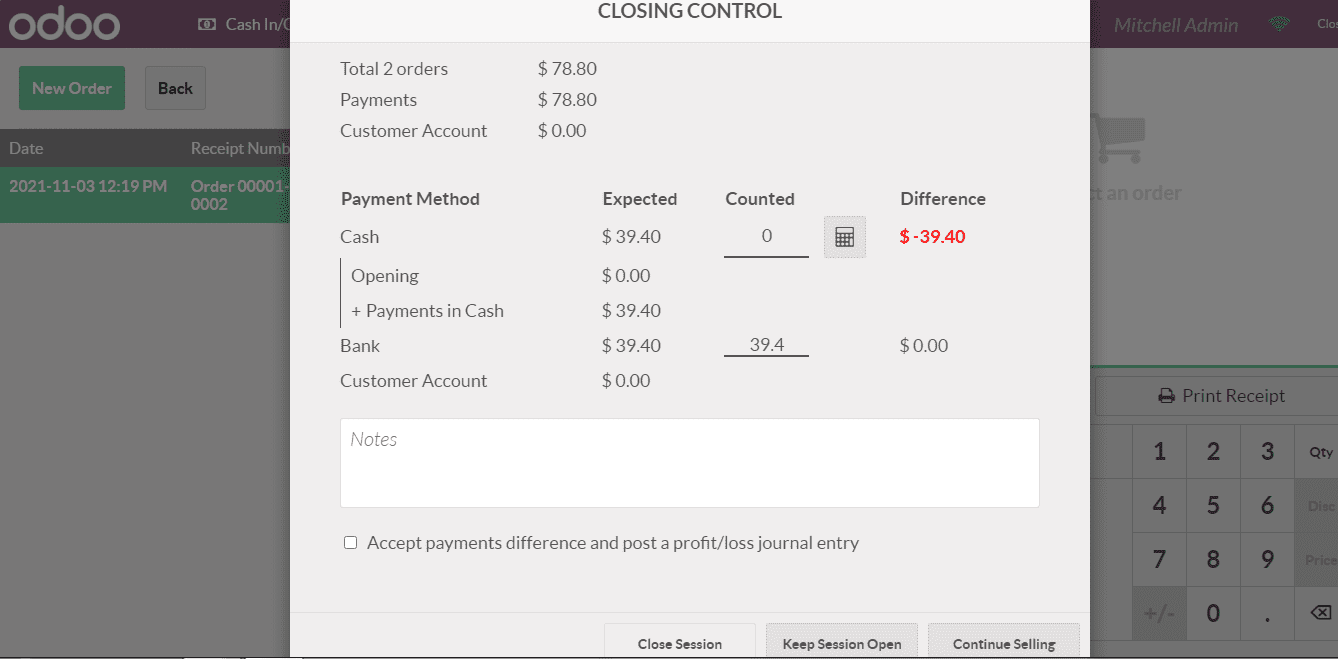Image resolution: width=1338 pixels, height=659 pixels.
Task: Open the cash calculator icon
Action: click(844, 237)
